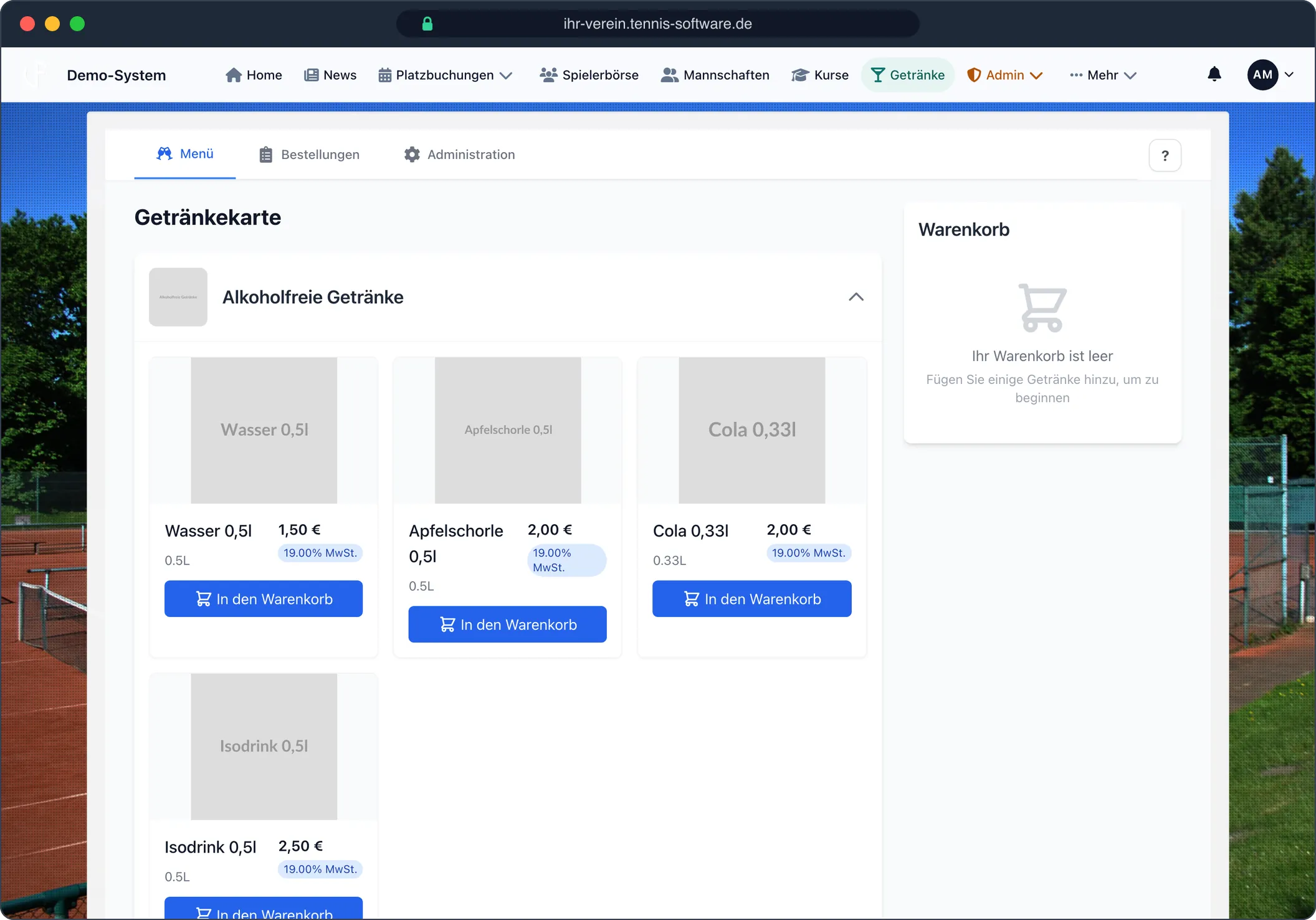This screenshot has width=1316, height=920.
Task: Click 'Ihr Warenkorb ist leer' text
Action: coord(1042,356)
